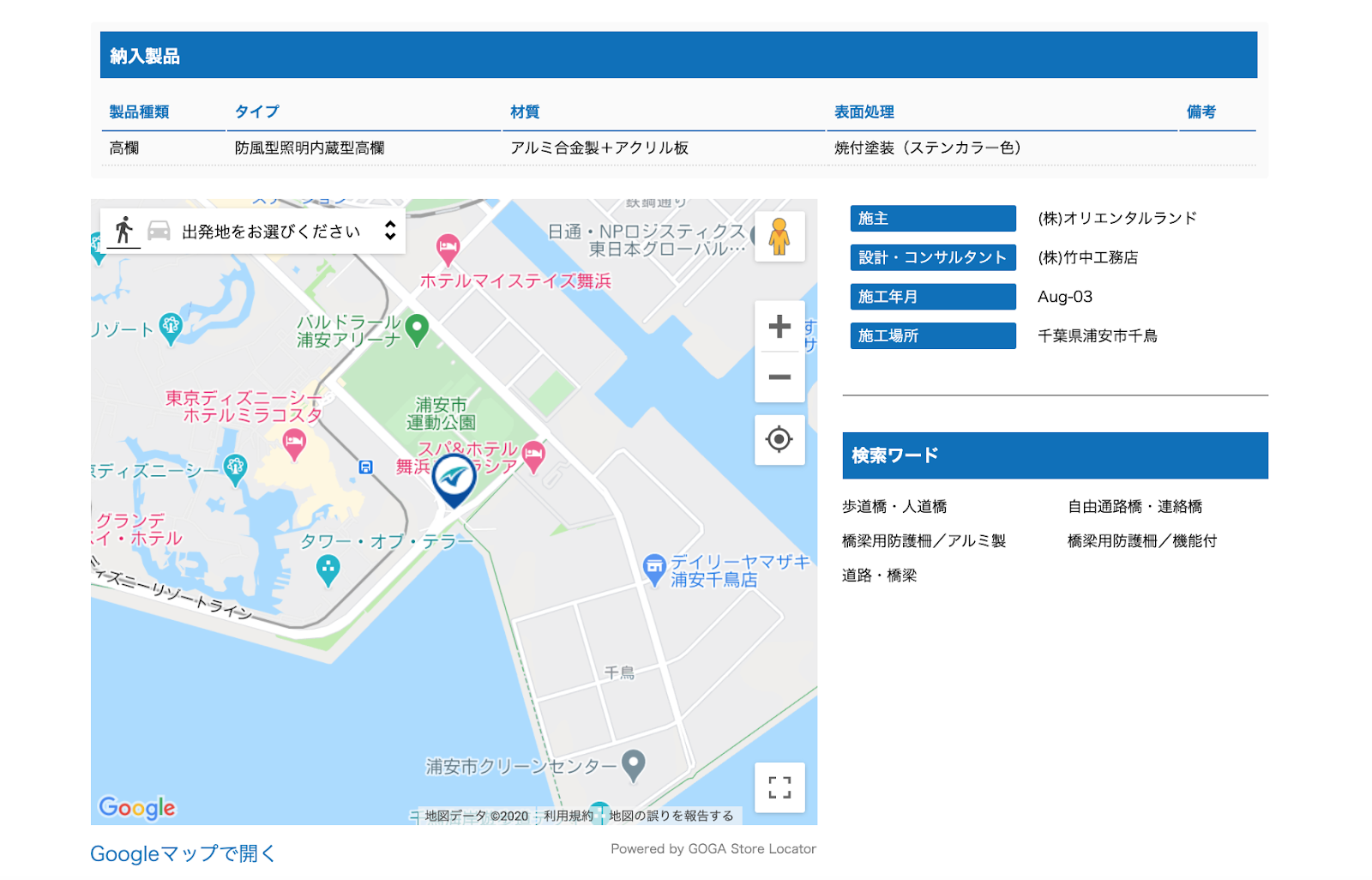Zoom out on the map
Viewport: 1372px width, 880px height.
point(779,377)
